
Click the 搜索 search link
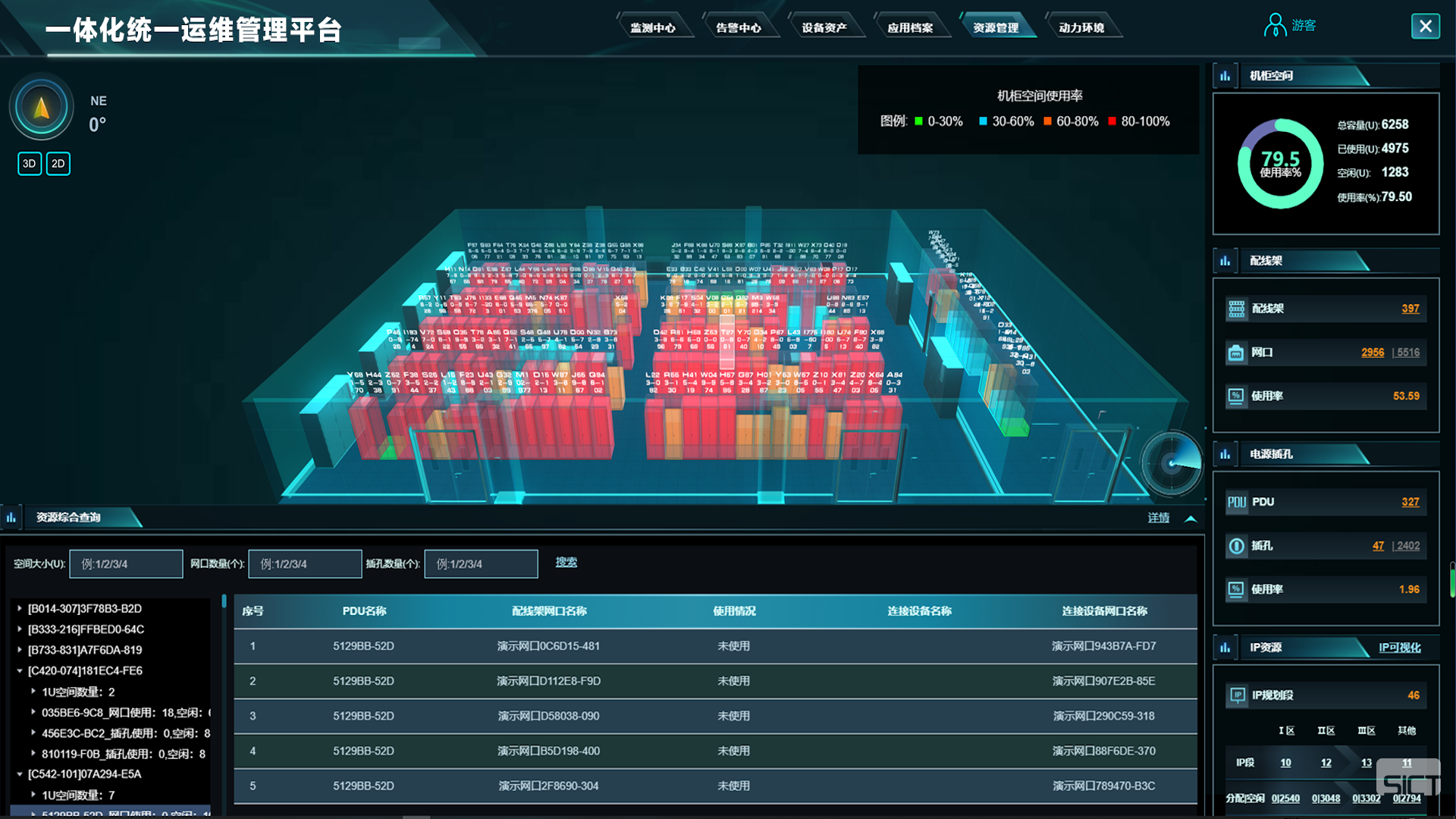click(x=566, y=563)
